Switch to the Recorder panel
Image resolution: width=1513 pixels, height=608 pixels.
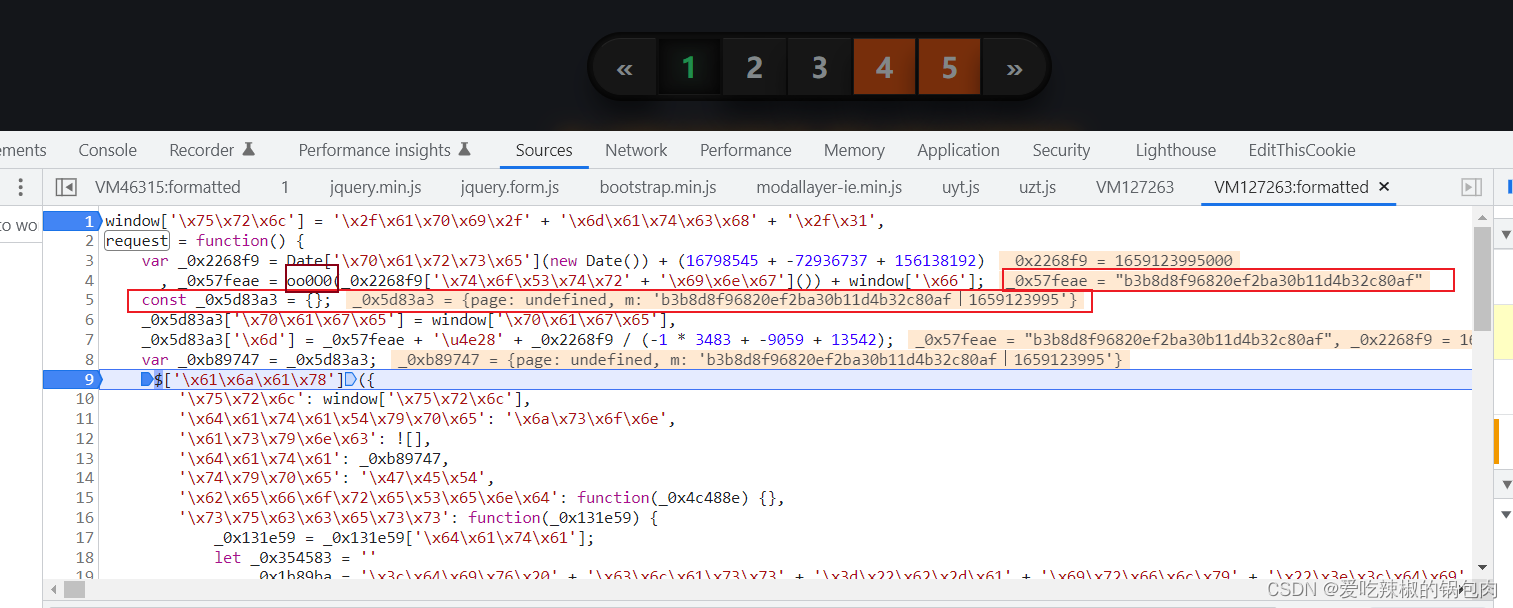212,150
